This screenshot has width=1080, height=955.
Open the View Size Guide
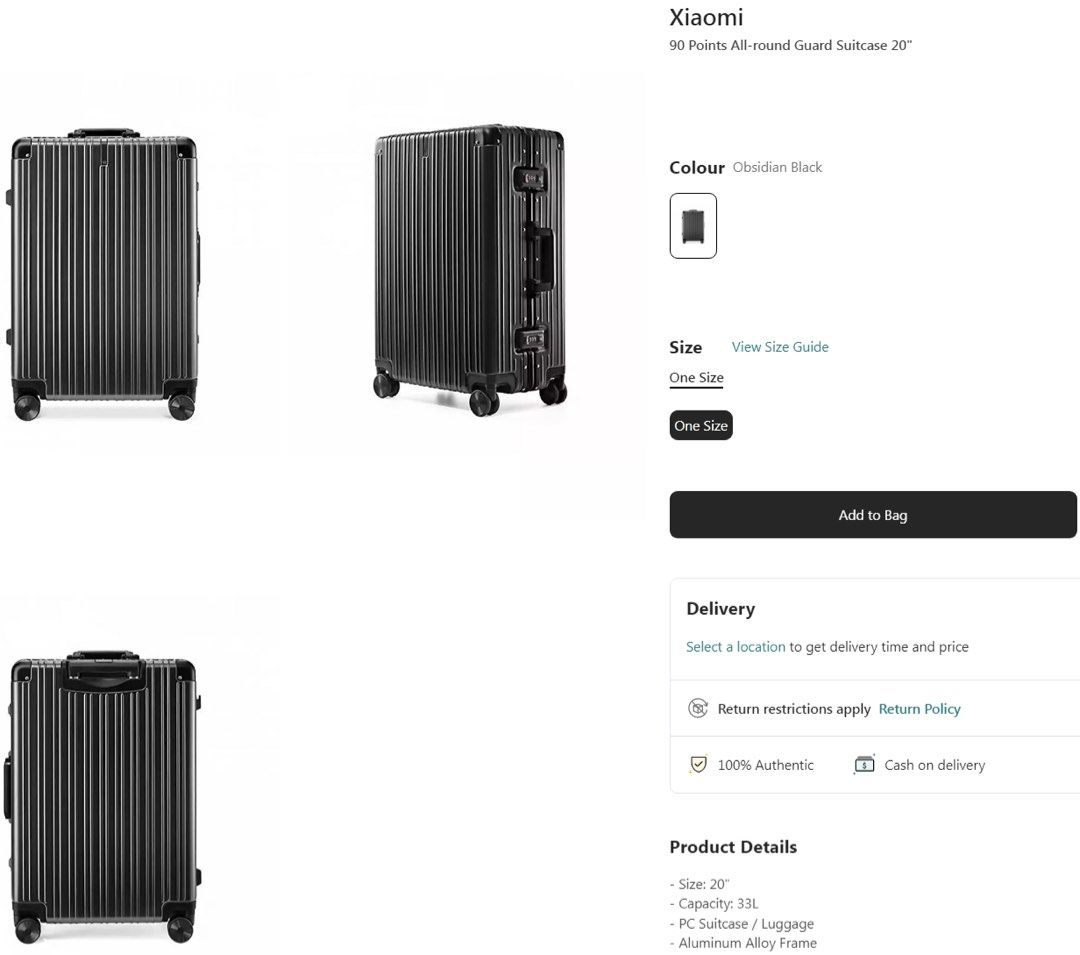pos(779,346)
